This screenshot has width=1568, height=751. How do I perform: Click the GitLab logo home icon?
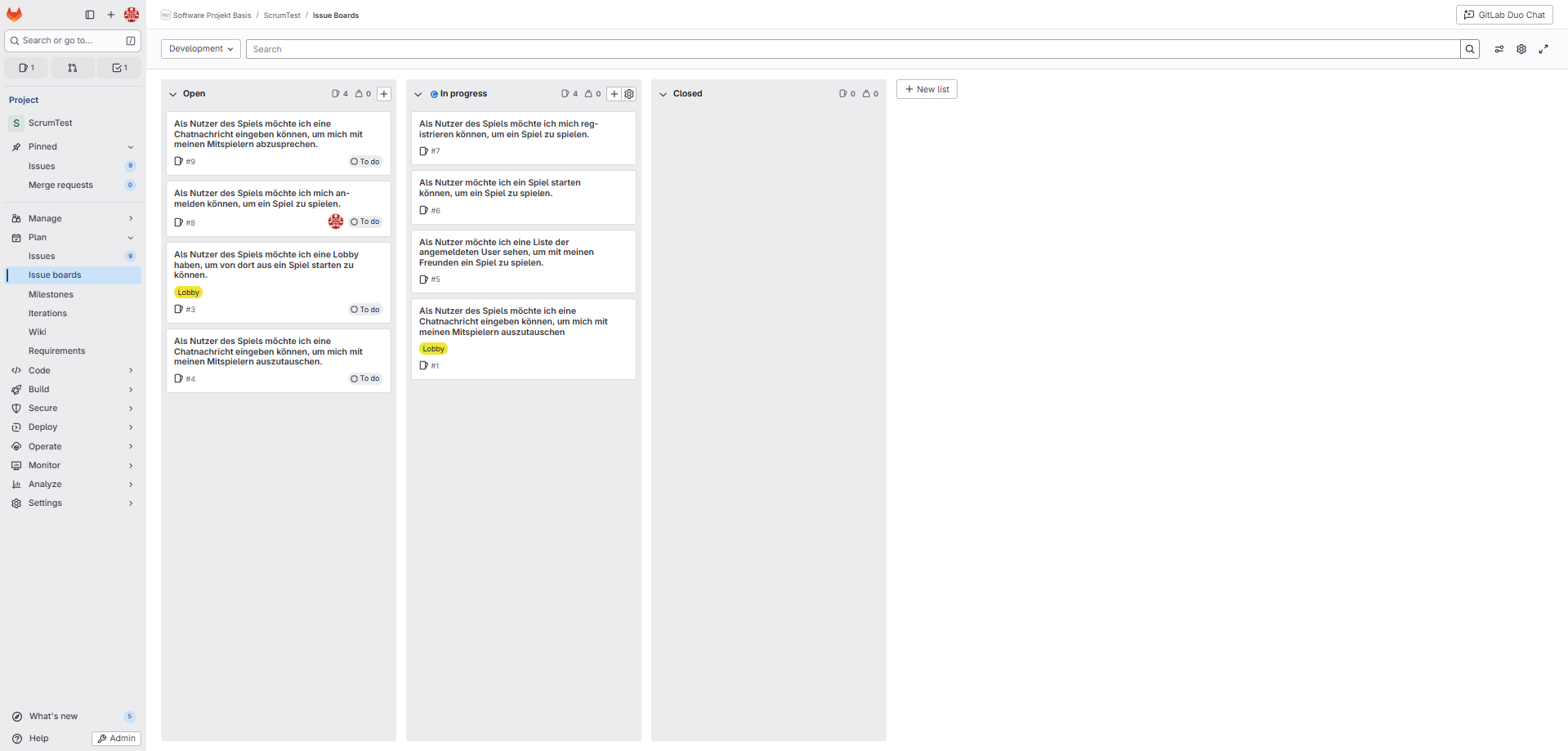coord(15,15)
